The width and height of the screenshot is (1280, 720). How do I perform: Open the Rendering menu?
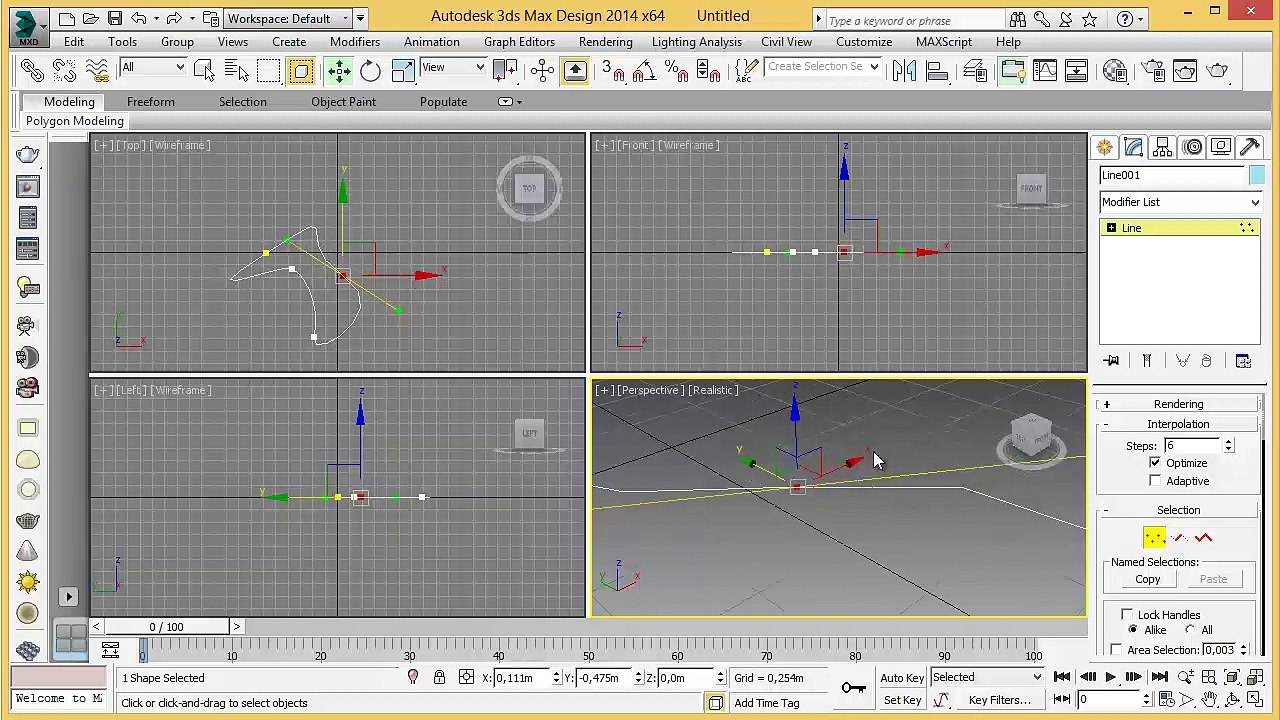pos(605,42)
